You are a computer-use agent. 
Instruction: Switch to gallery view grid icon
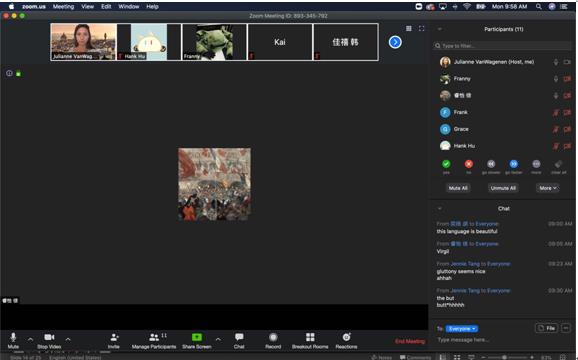click(408, 28)
